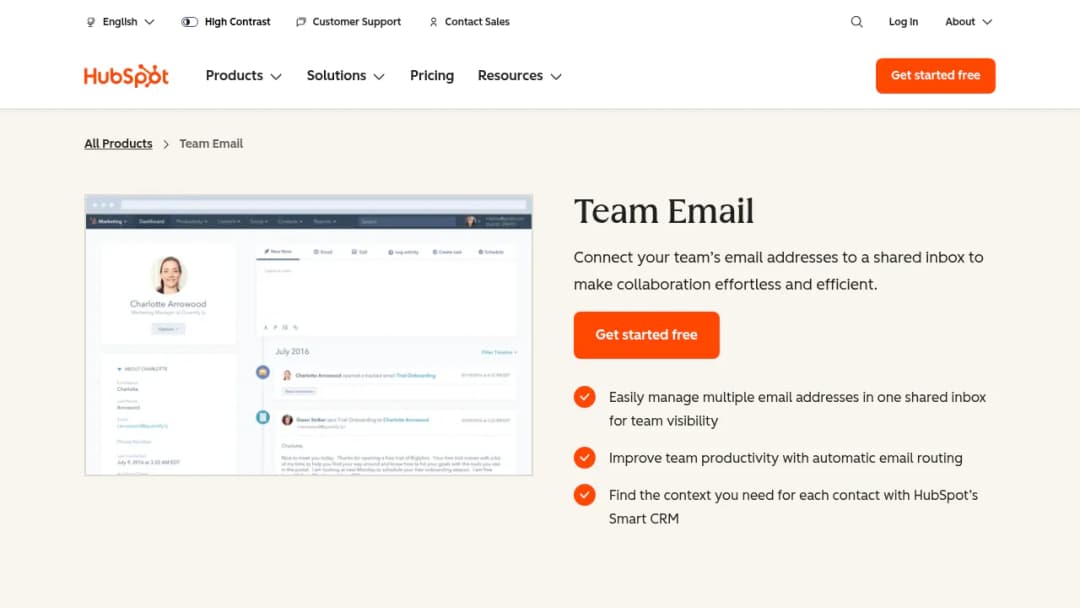The height and width of the screenshot is (608, 1080).
Task: Click the Team Email breadcrumb text
Action: 211,143
